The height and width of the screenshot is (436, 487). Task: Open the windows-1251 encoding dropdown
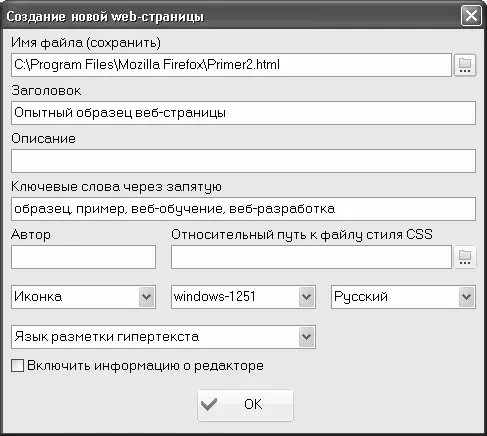tap(306, 297)
